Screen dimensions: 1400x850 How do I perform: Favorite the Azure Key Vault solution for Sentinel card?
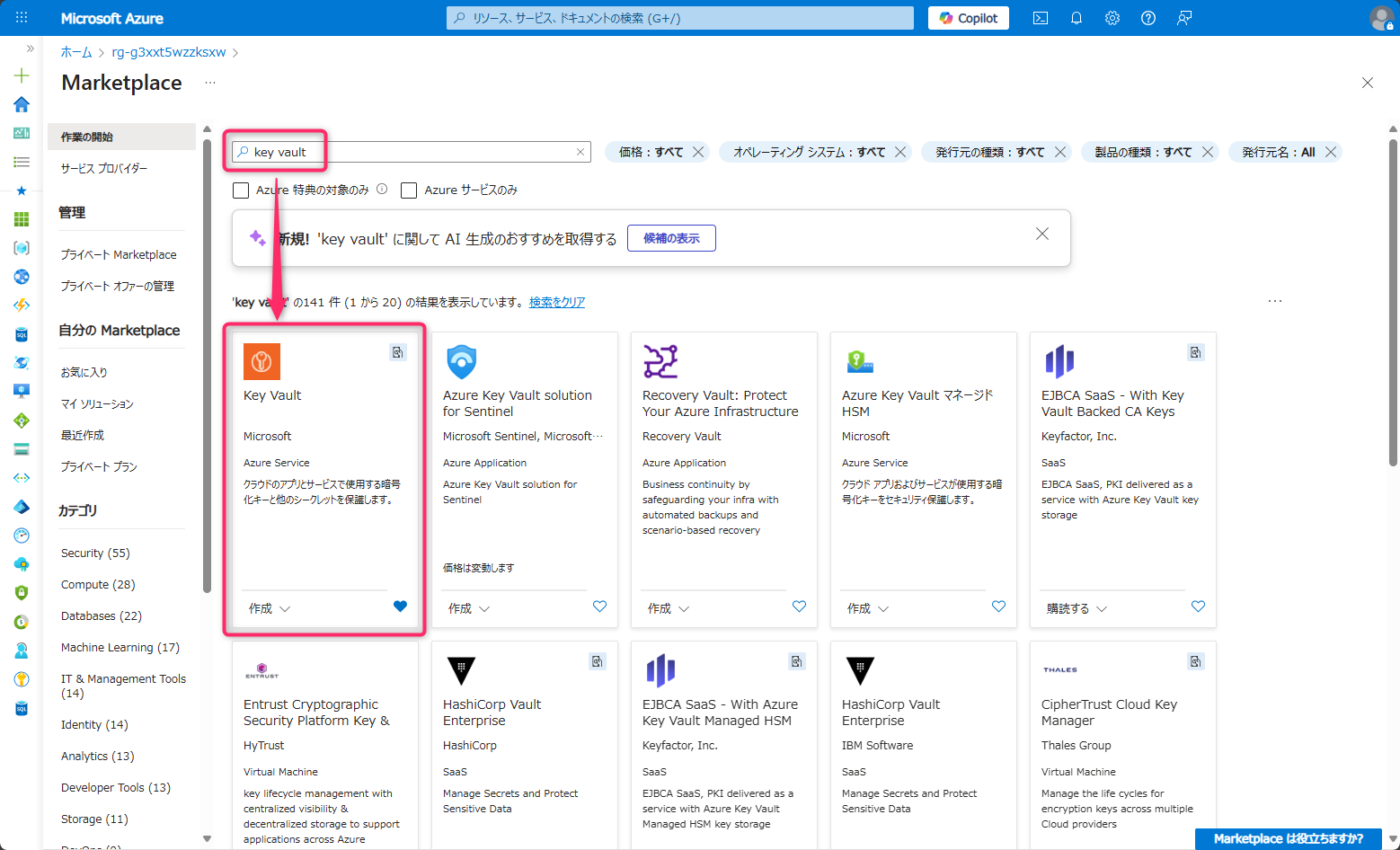coord(599,607)
